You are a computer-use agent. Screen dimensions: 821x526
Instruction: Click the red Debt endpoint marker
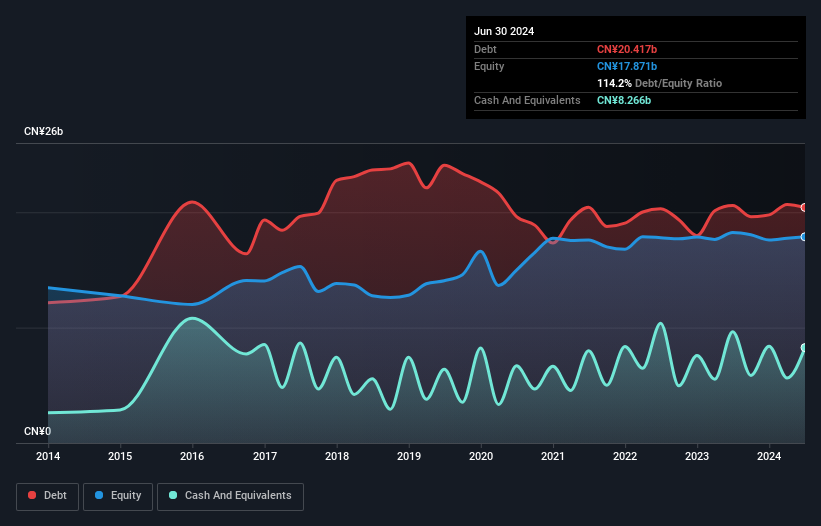pos(804,207)
